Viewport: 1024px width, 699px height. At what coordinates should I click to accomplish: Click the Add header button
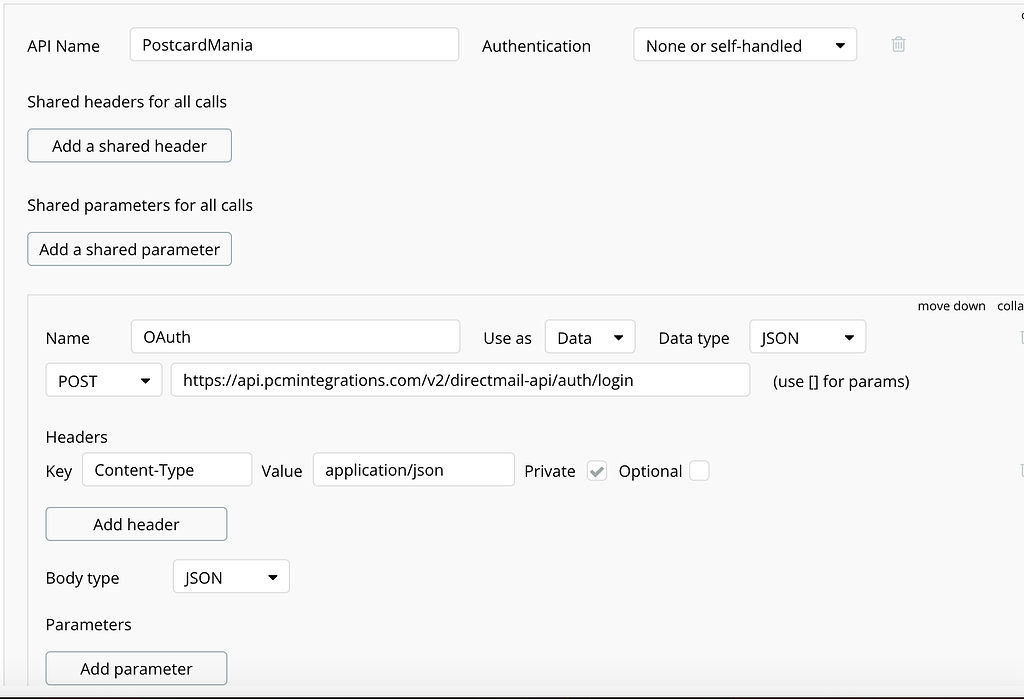tap(136, 524)
